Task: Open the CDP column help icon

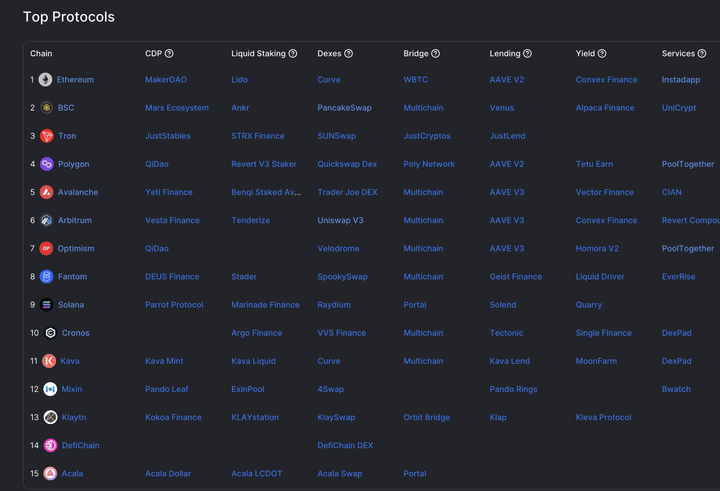Action: pyautogui.click(x=169, y=53)
